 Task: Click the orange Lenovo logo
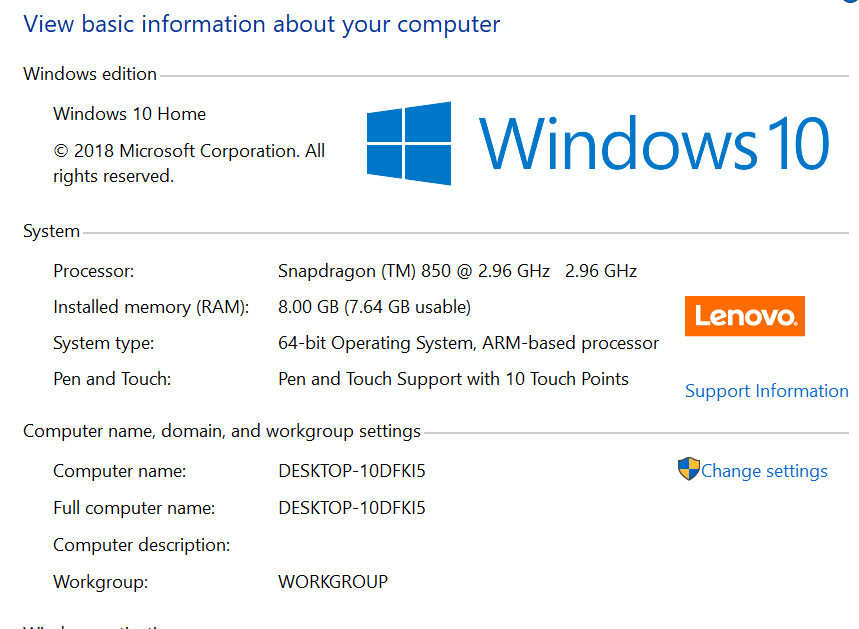(744, 316)
